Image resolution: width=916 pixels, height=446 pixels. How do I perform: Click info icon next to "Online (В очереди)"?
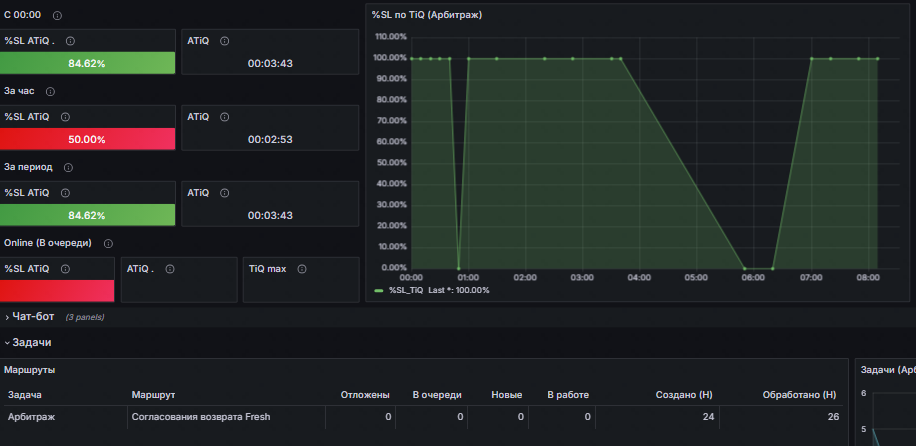(108, 243)
